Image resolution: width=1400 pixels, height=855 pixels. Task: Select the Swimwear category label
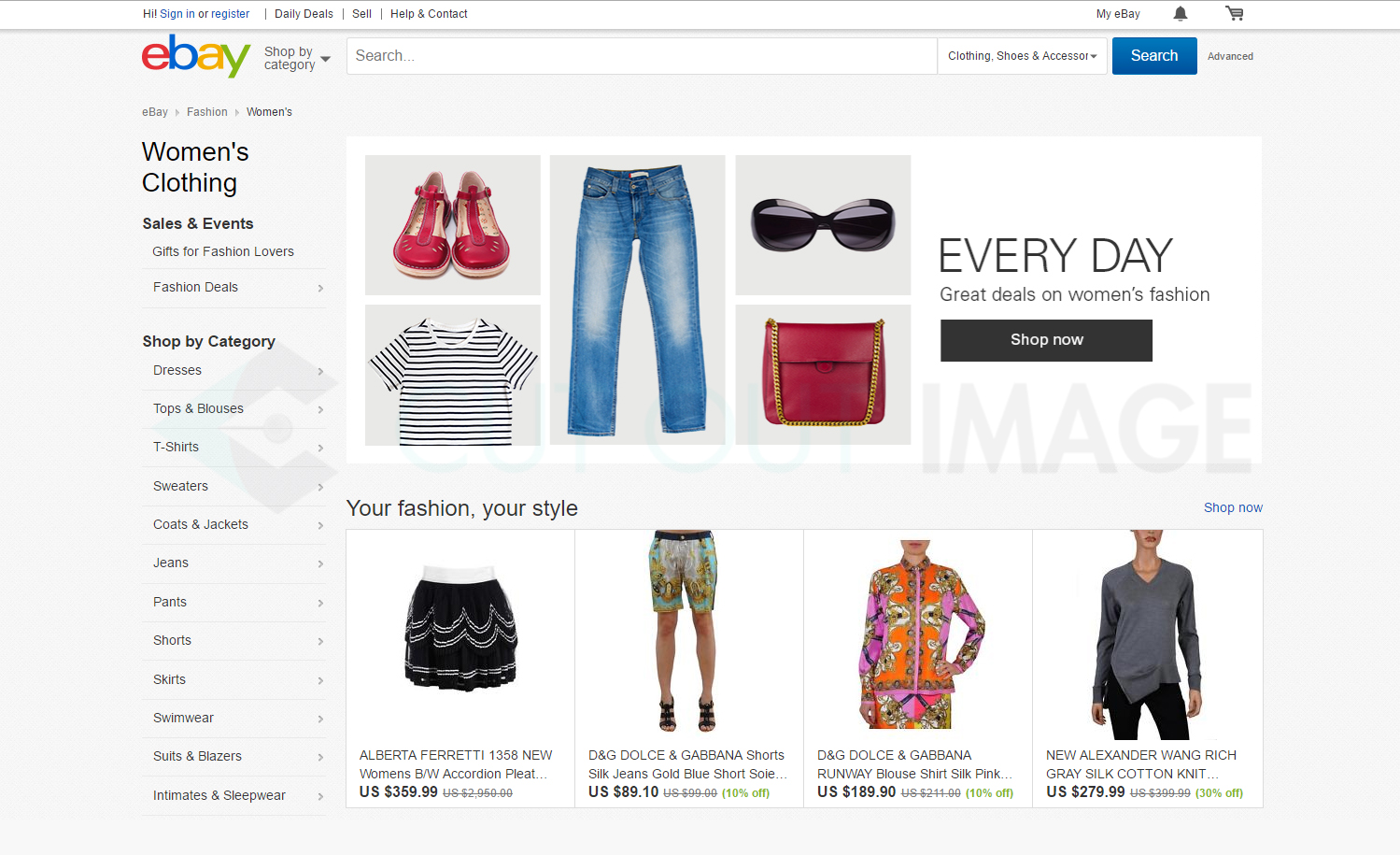pos(183,718)
